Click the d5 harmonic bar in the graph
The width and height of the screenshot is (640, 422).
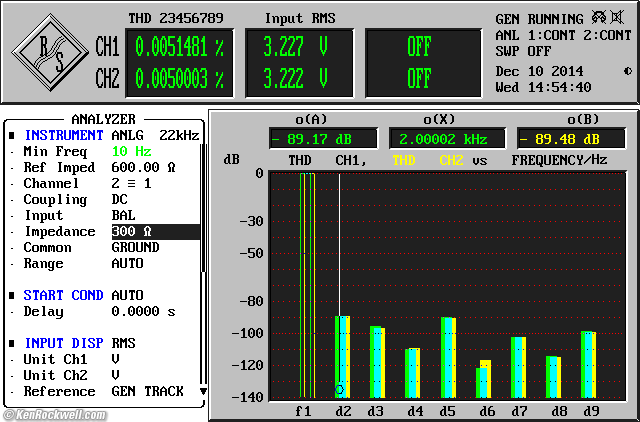coord(448,358)
